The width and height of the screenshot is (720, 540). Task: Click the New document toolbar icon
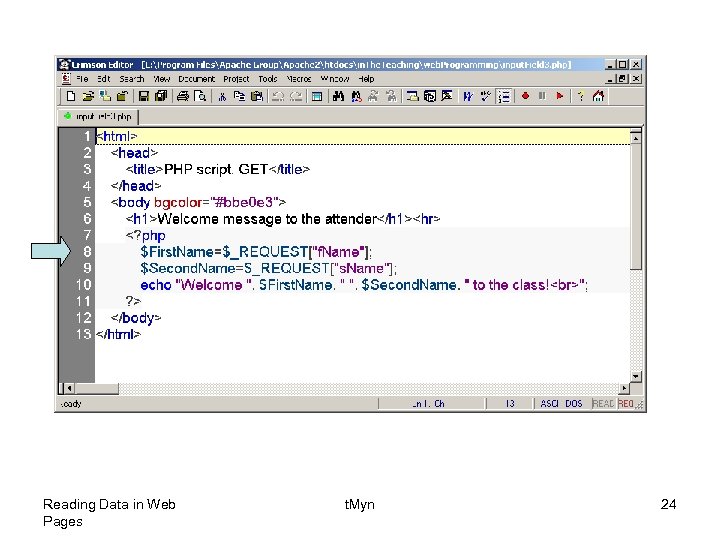click(x=71, y=96)
